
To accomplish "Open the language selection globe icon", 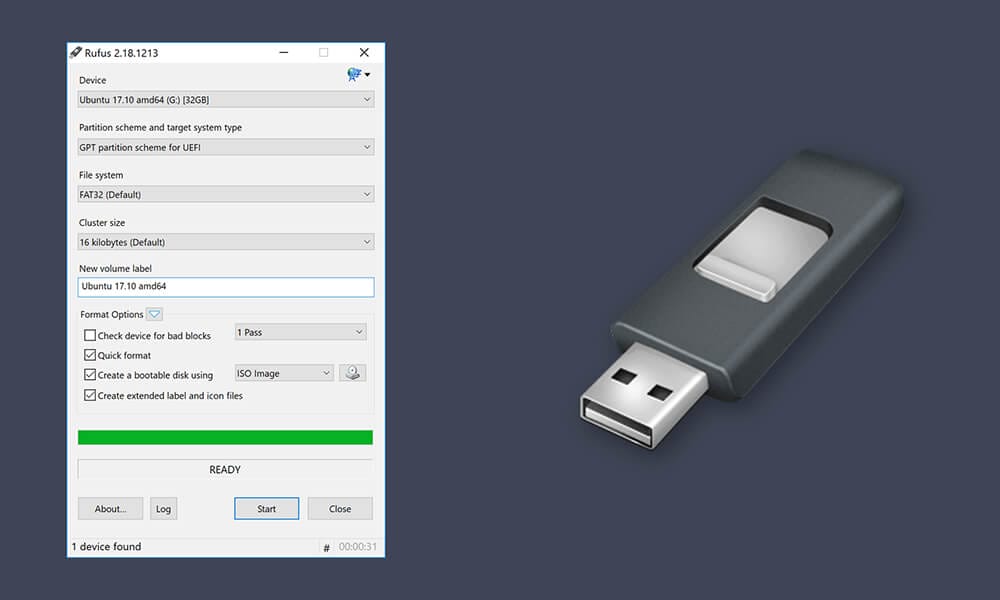I will 352,74.
